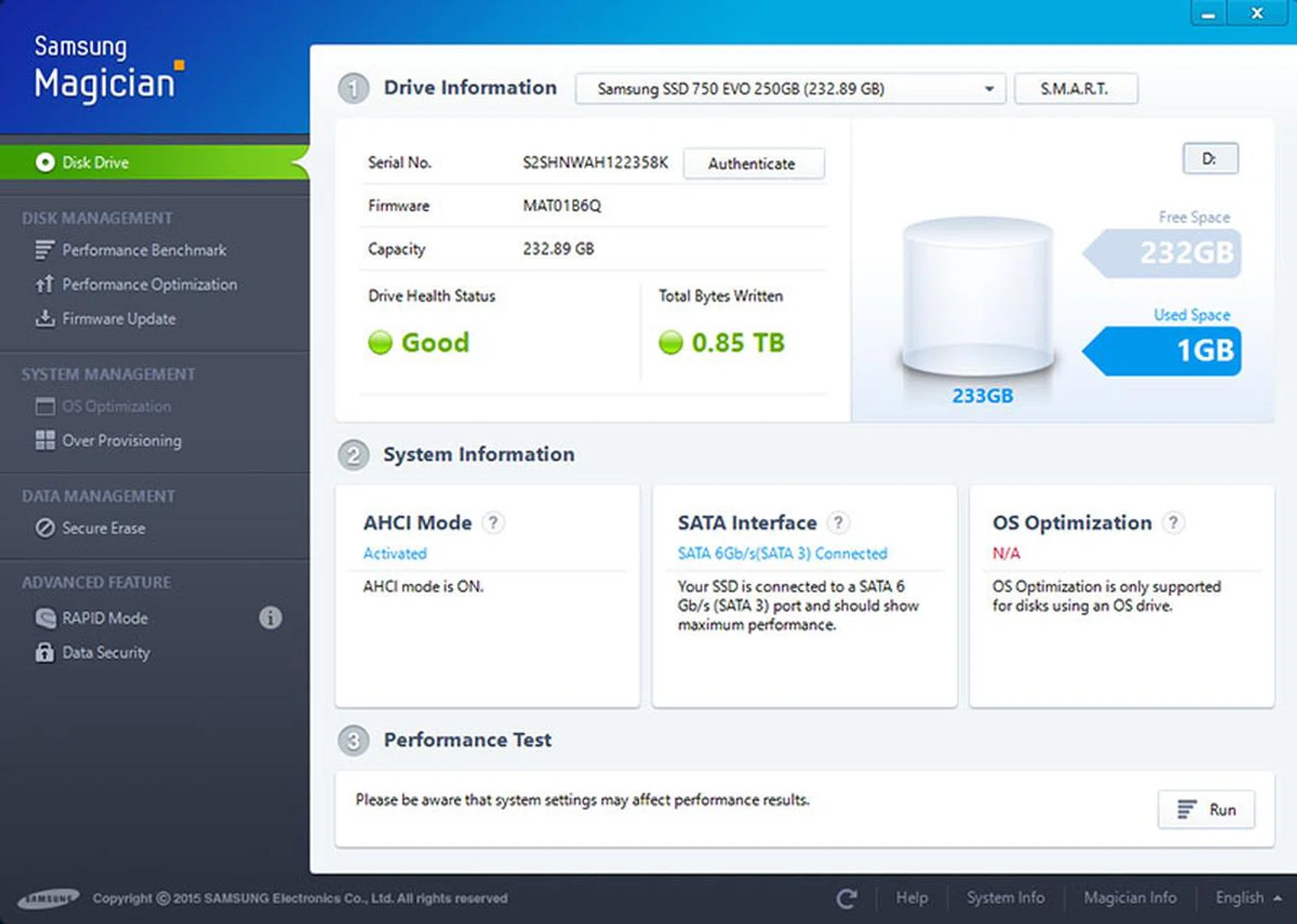The image size is (1297, 924).
Task: Click the Firmware Update download icon
Action: click(45, 318)
